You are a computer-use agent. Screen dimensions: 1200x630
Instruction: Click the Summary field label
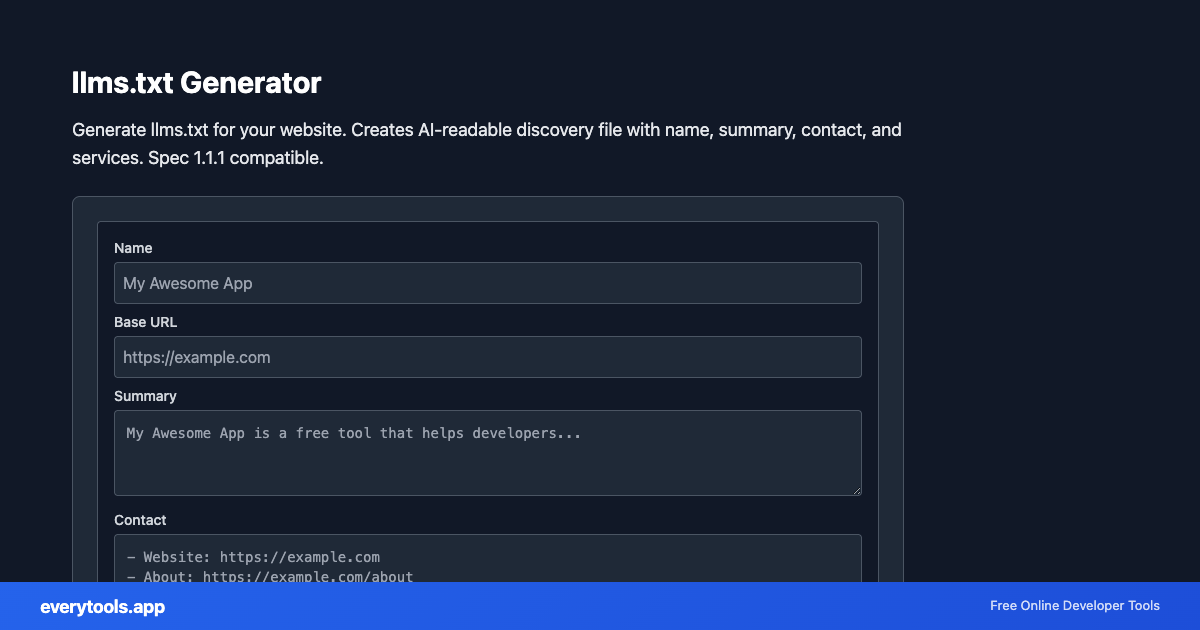click(145, 396)
